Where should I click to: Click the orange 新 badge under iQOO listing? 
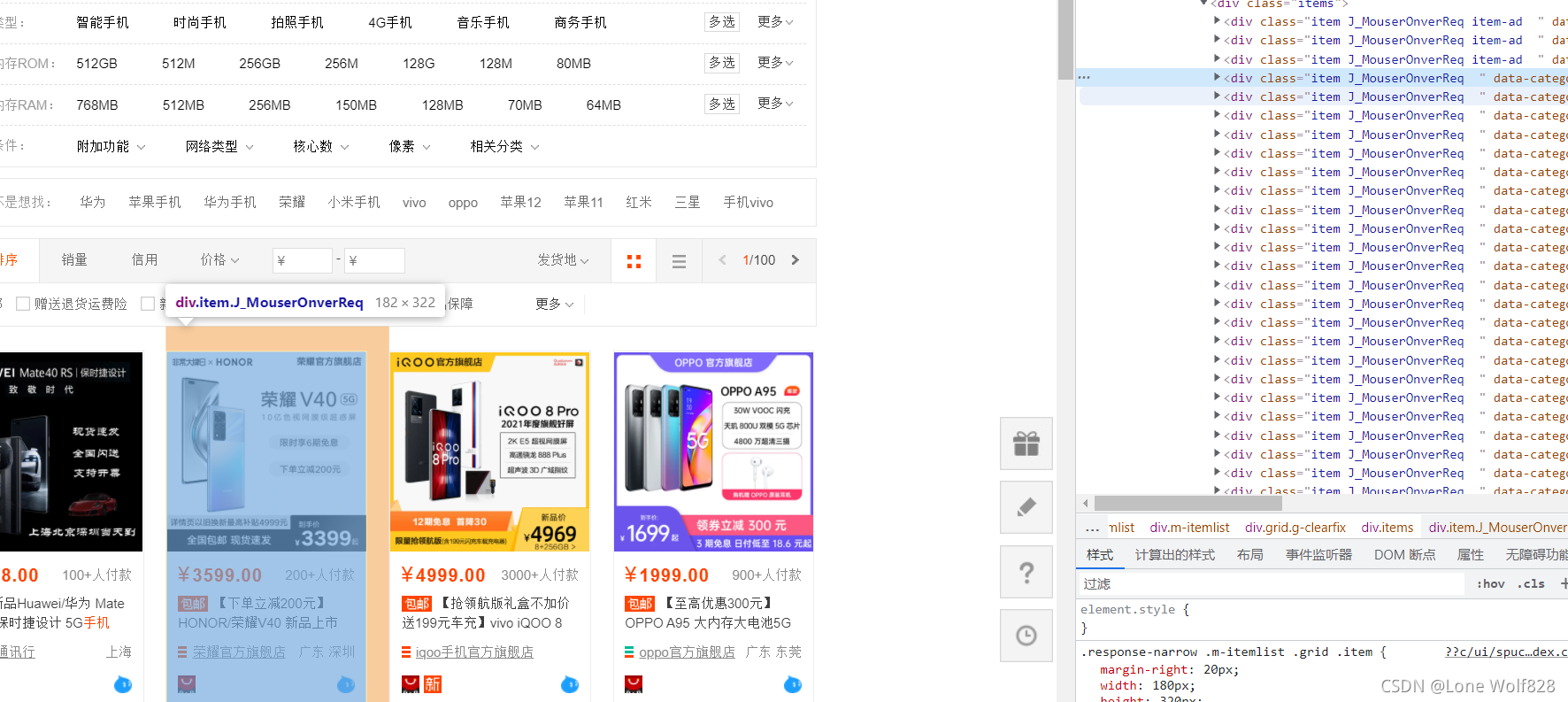433,684
